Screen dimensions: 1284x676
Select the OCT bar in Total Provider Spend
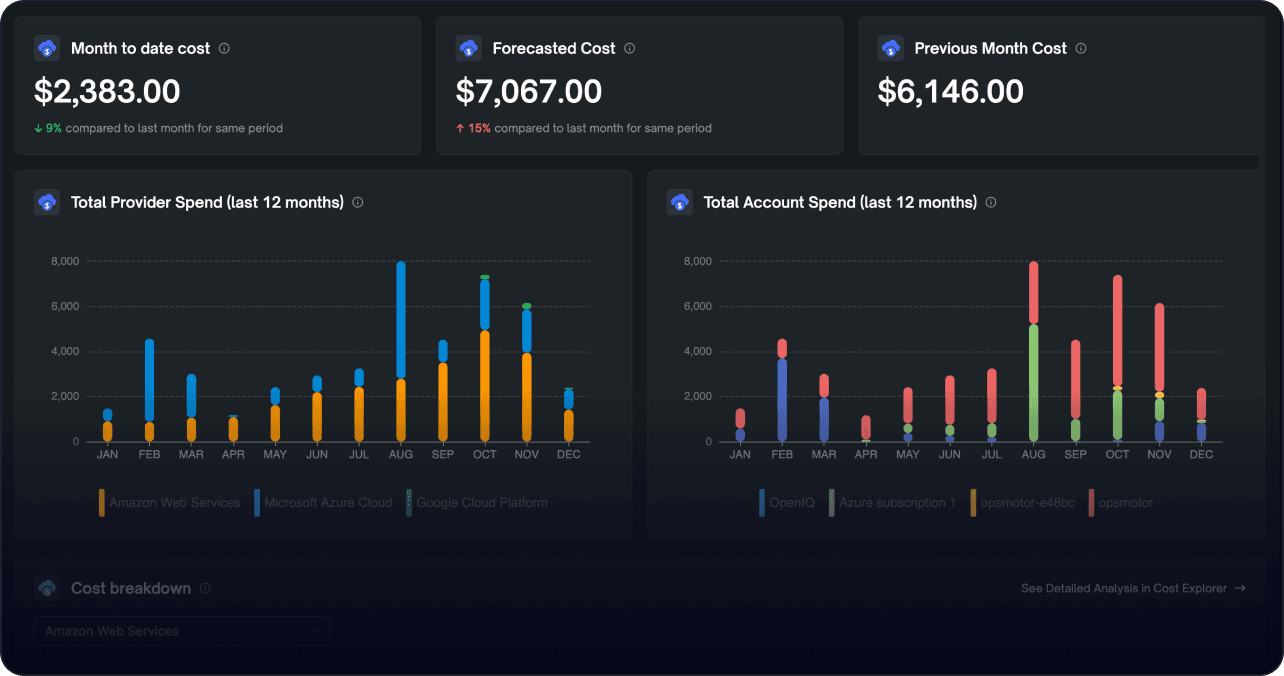click(x=485, y=358)
